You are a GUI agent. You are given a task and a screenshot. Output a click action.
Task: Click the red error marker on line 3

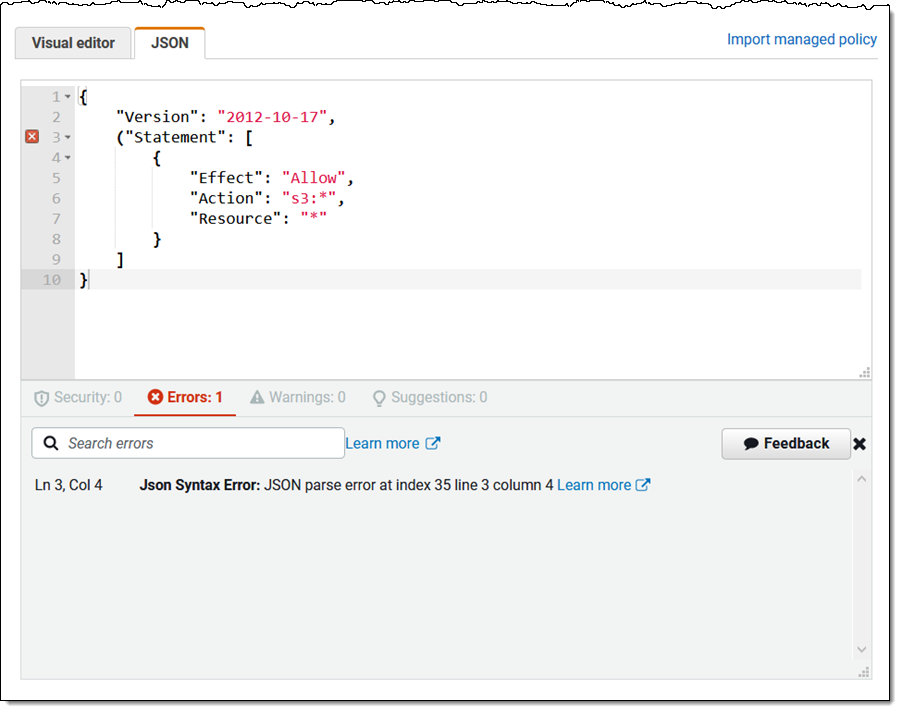click(32, 137)
